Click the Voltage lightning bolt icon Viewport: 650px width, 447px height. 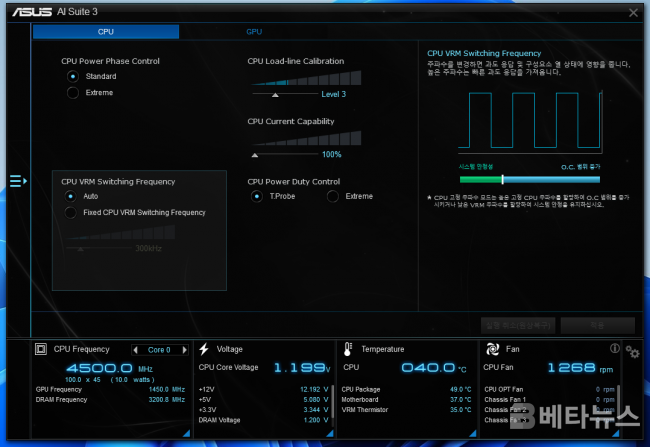[x=204, y=349]
